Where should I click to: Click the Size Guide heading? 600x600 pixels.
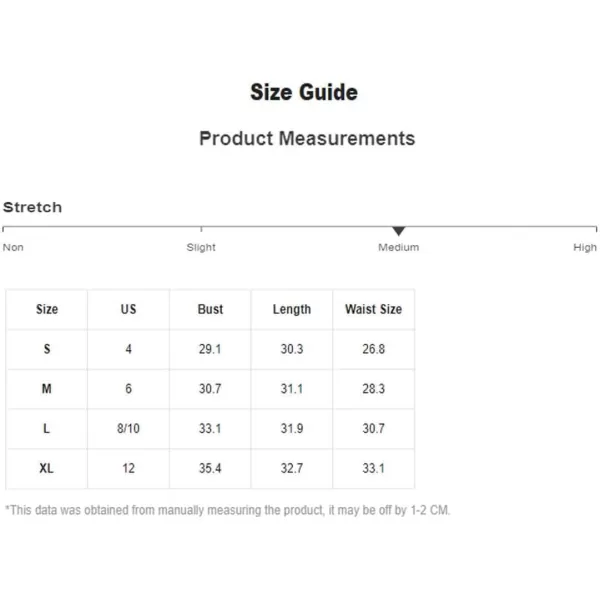point(304,92)
